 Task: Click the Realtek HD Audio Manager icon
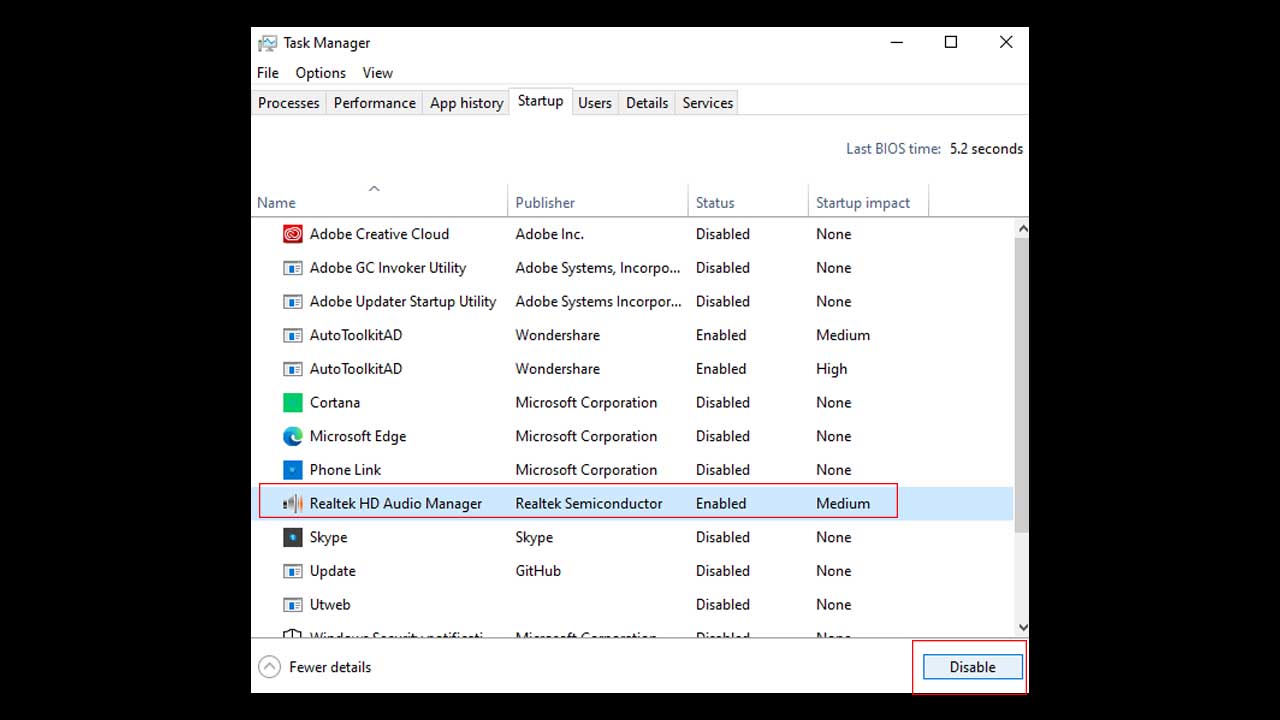(x=292, y=503)
